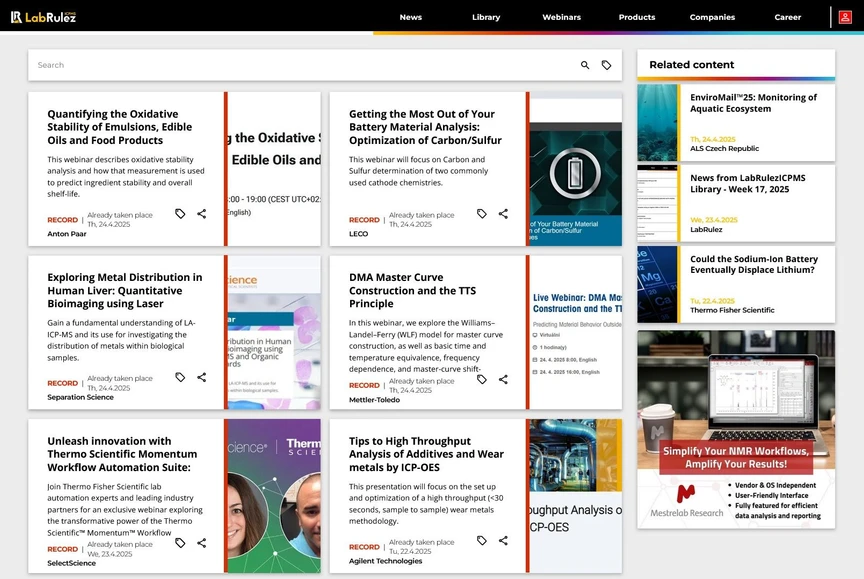Screen dimensions: 864x579
Task: Click the Anton Paar company name
Action: 67,234
